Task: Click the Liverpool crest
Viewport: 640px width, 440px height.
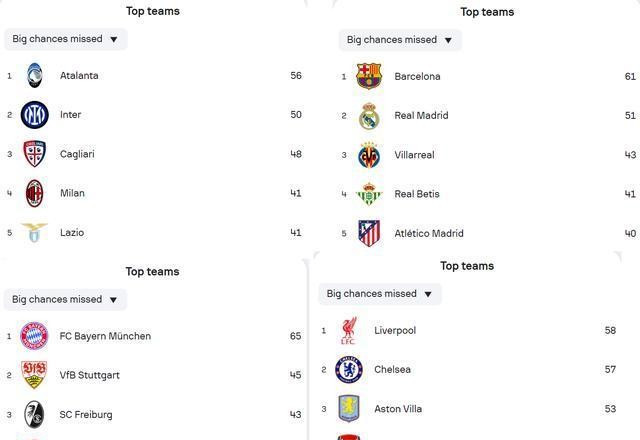Action: coord(349,331)
